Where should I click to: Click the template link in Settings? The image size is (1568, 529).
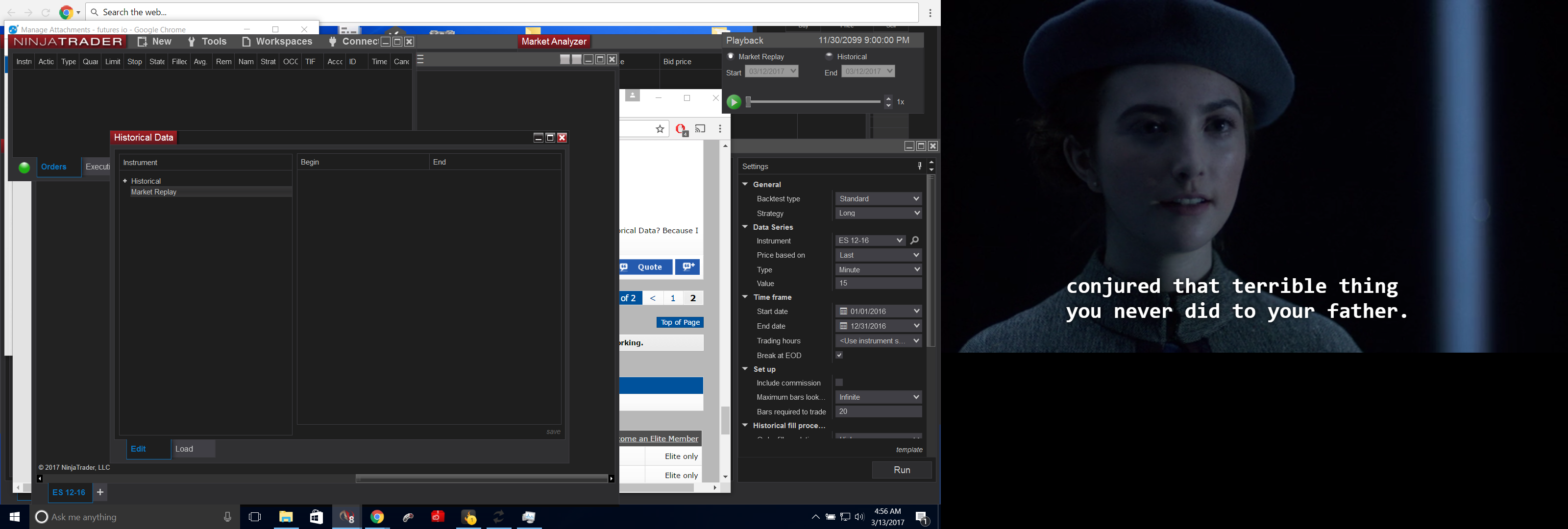[x=909, y=450]
